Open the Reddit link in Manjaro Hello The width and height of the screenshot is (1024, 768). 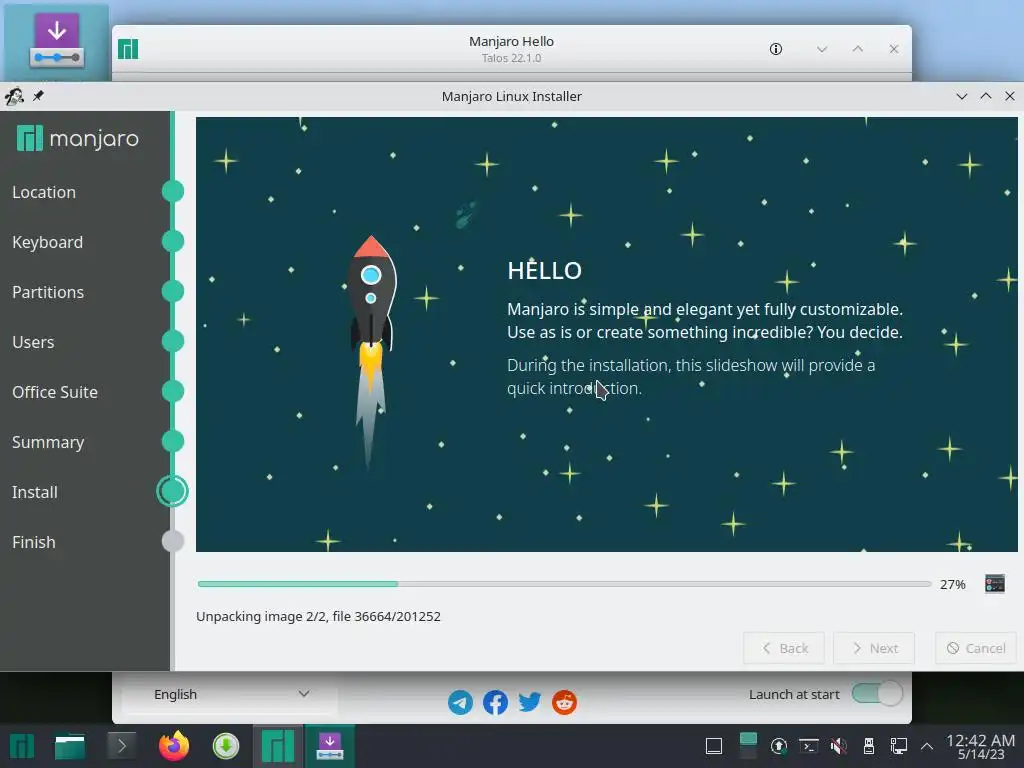click(x=564, y=703)
